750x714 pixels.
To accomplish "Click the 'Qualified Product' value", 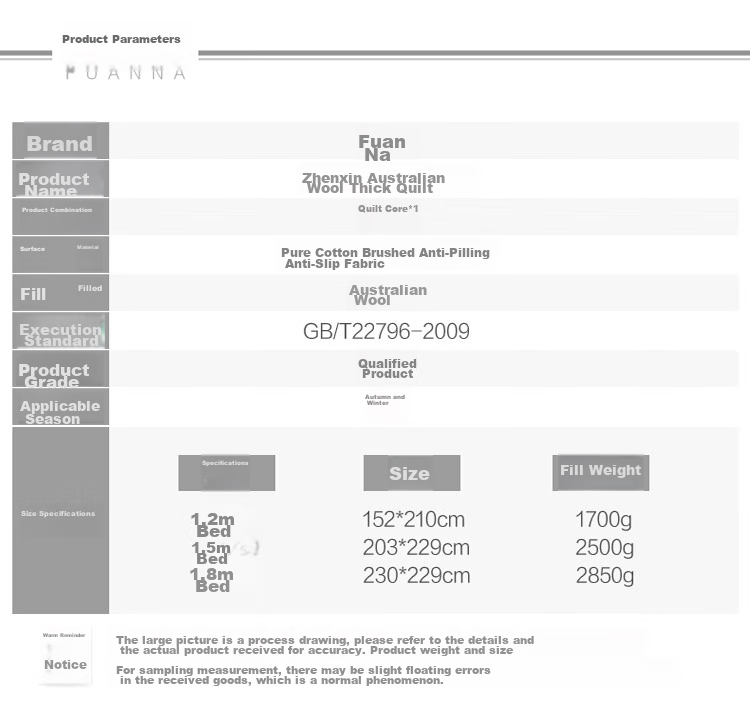I will 387,369.
